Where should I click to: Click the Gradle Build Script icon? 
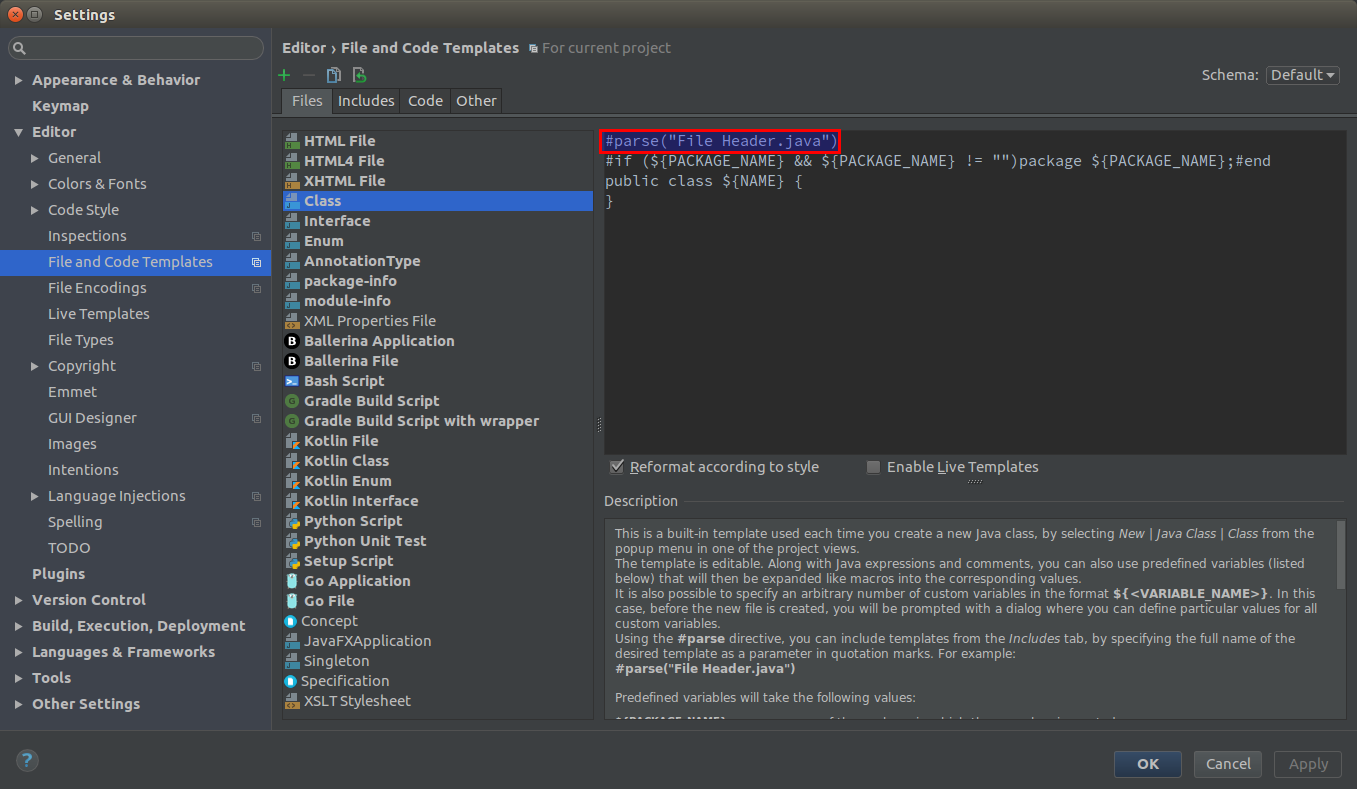click(x=292, y=401)
